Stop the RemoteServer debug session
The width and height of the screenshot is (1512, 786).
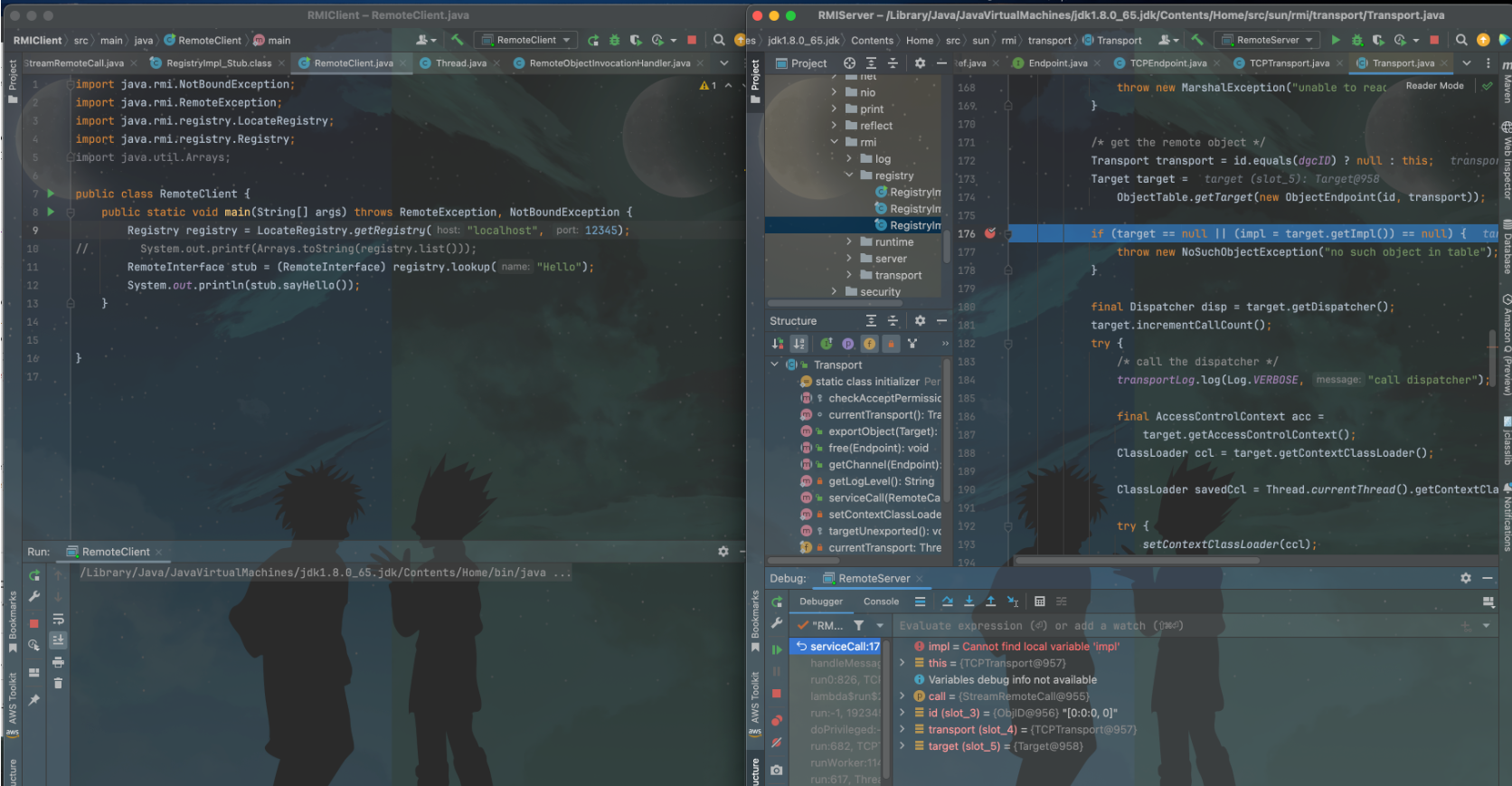coord(776,693)
